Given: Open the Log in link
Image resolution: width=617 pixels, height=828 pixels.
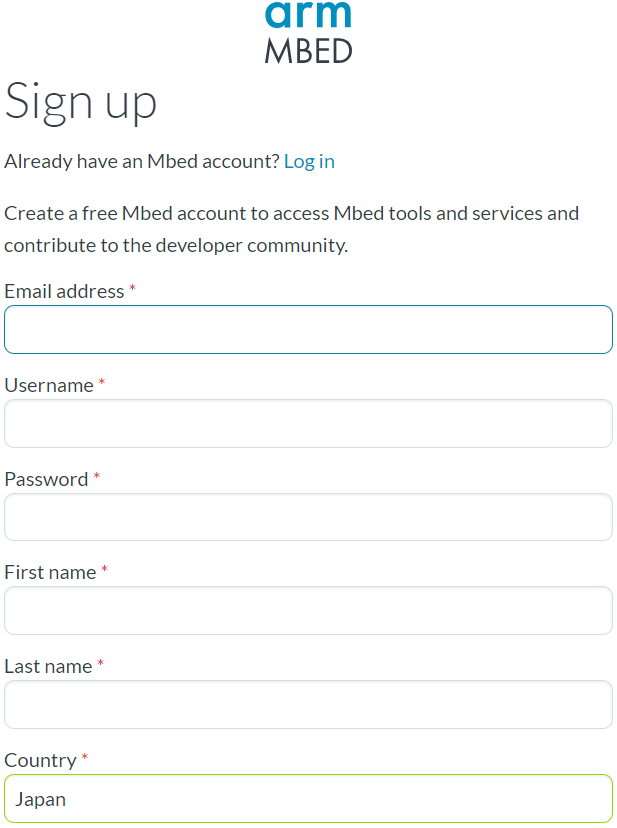Looking at the screenshot, I should pos(309,161).
